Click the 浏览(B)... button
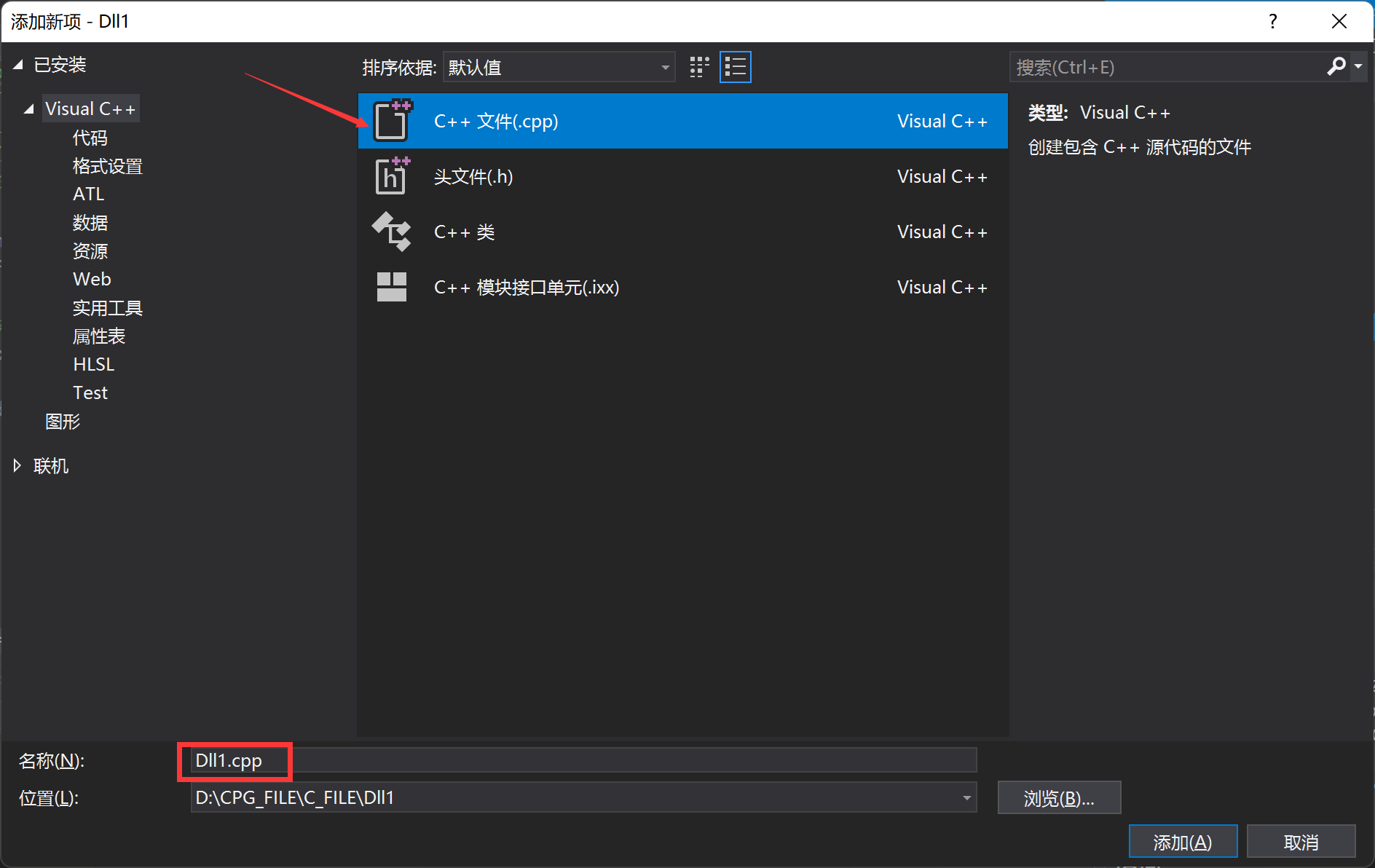Viewport: 1375px width, 868px height. [1059, 798]
